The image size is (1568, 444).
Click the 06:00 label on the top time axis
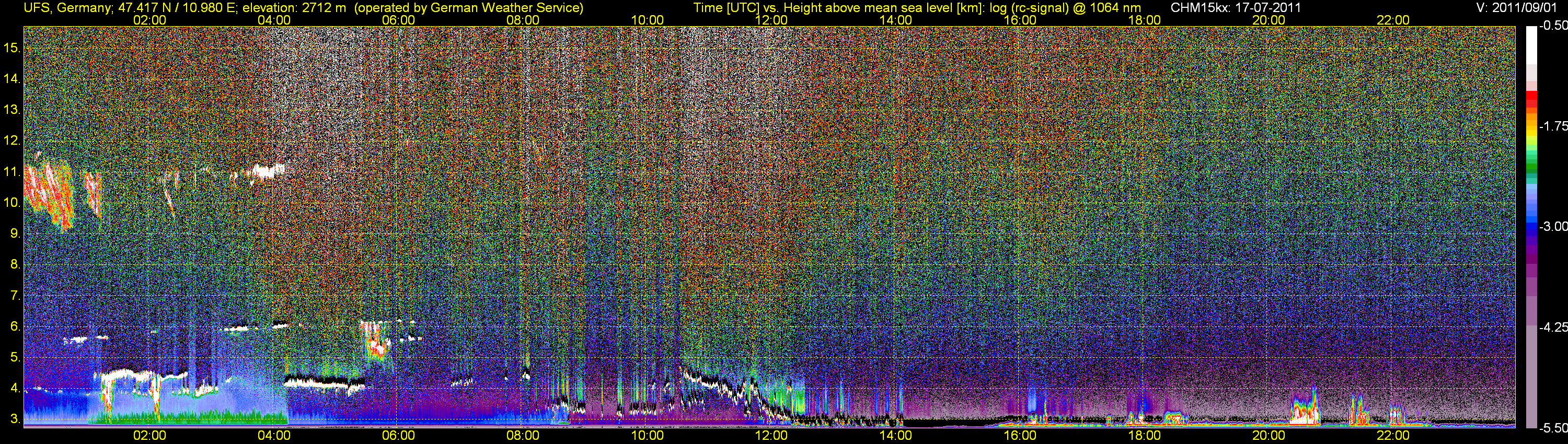tap(398, 20)
